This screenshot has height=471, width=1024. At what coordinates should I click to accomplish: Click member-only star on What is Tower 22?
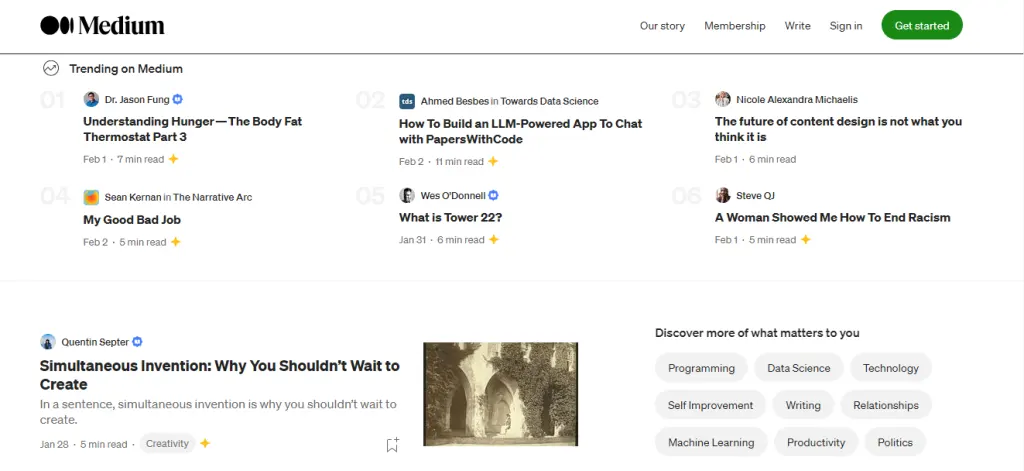[494, 240]
